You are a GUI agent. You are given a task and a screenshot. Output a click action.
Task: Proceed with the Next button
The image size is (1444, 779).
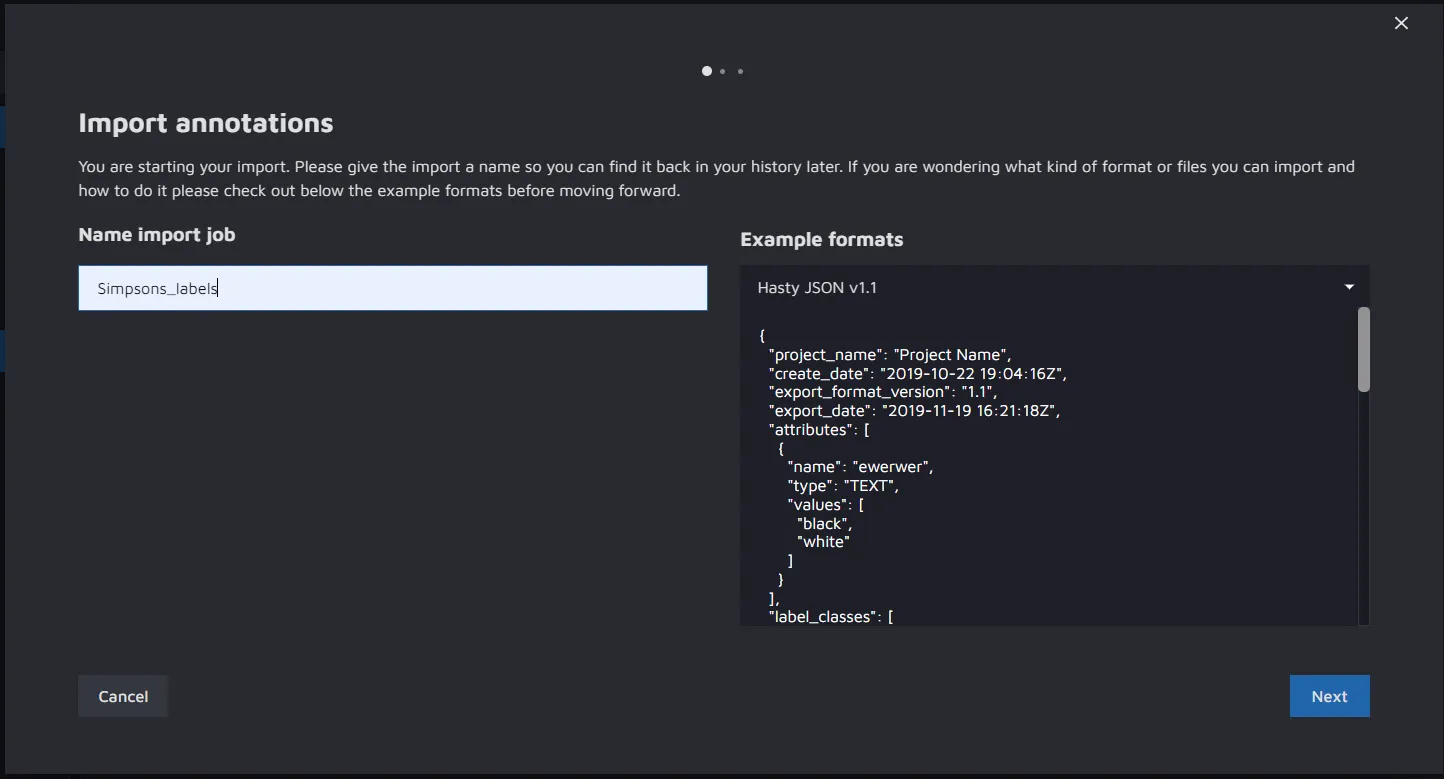tap(1329, 696)
